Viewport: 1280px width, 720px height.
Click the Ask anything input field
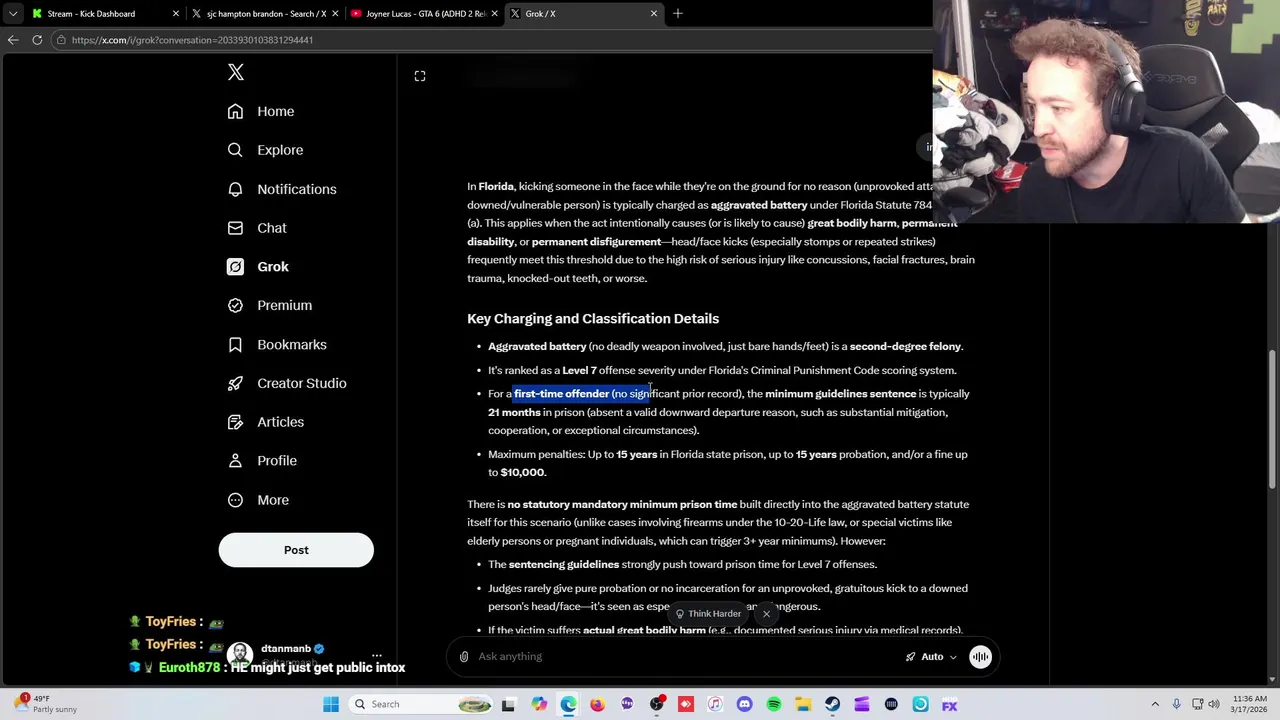point(685,656)
